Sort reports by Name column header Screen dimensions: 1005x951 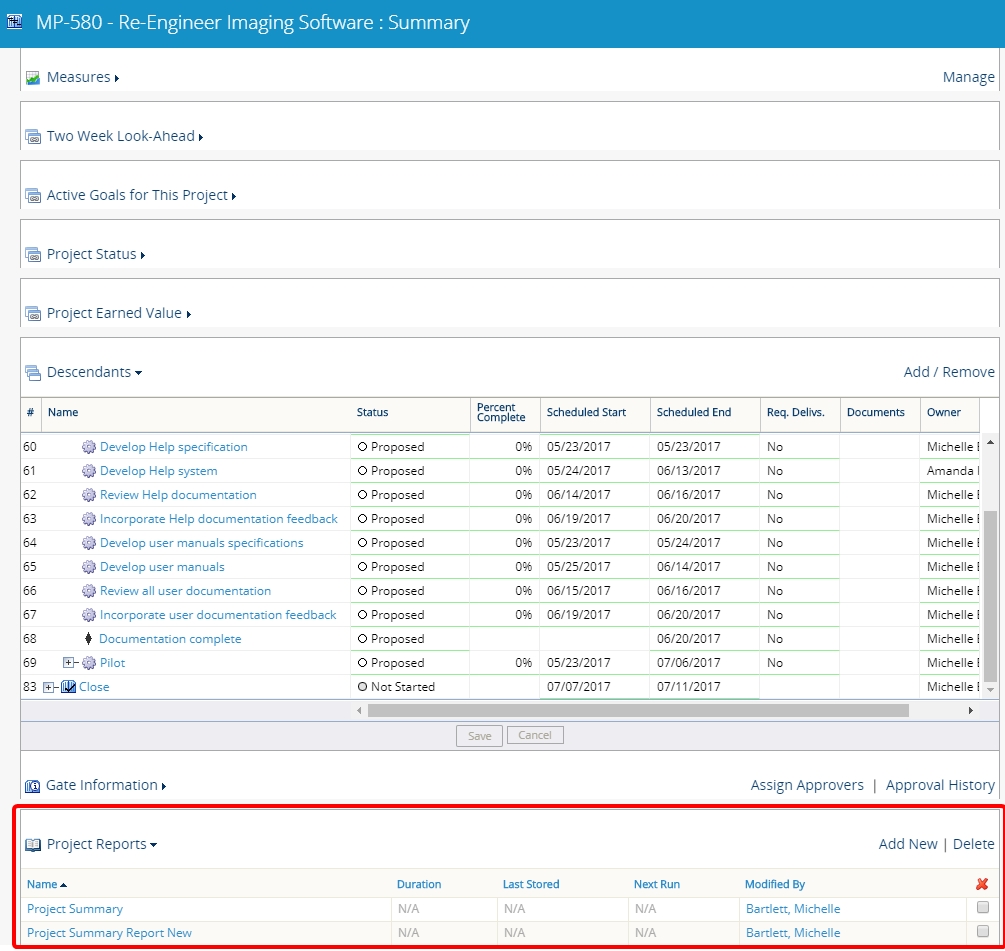click(42, 884)
